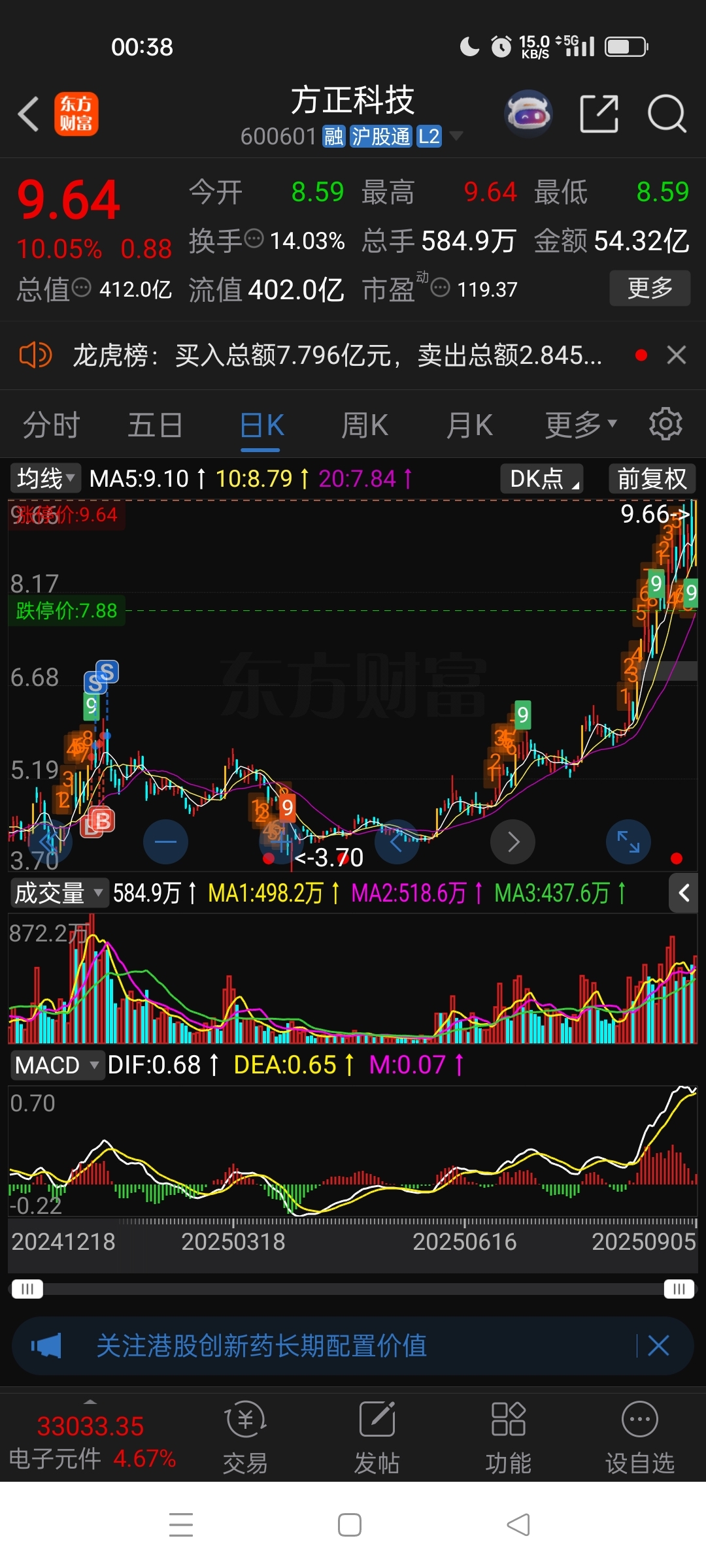Tap the info icon beside 换手
Viewport: 706px width, 1568px height.
[254, 238]
